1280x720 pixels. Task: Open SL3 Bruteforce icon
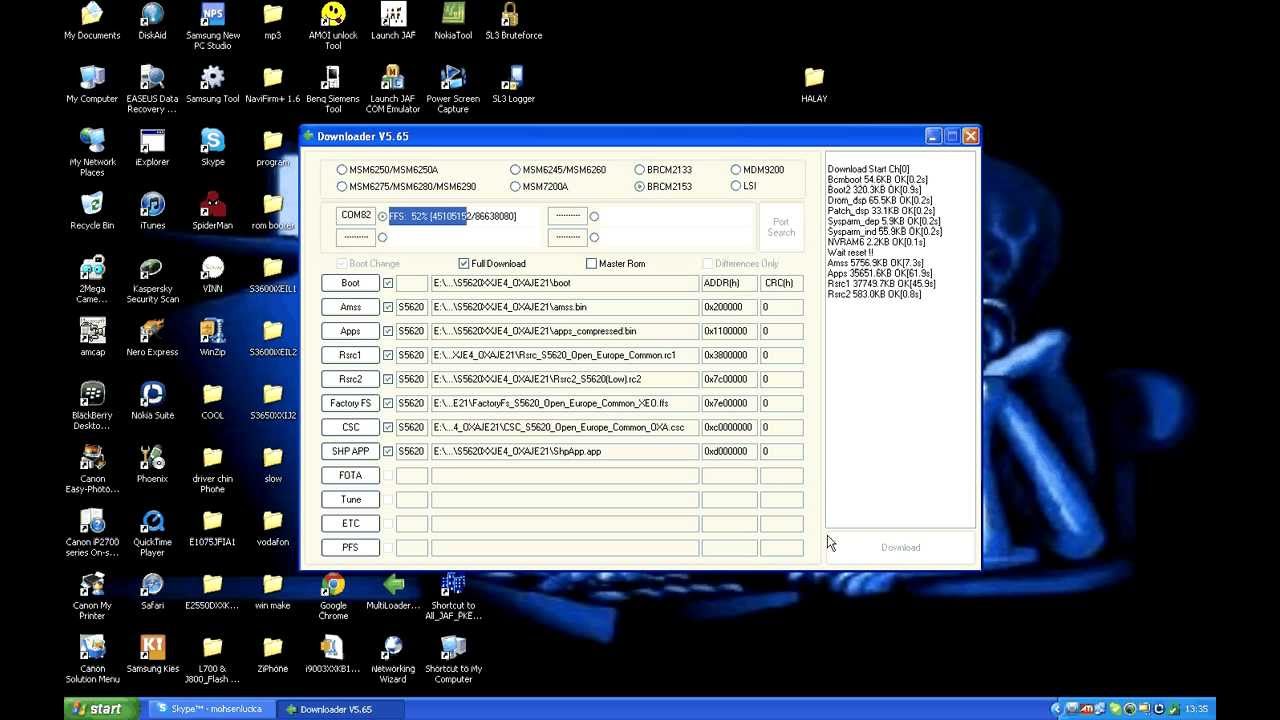(514, 22)
